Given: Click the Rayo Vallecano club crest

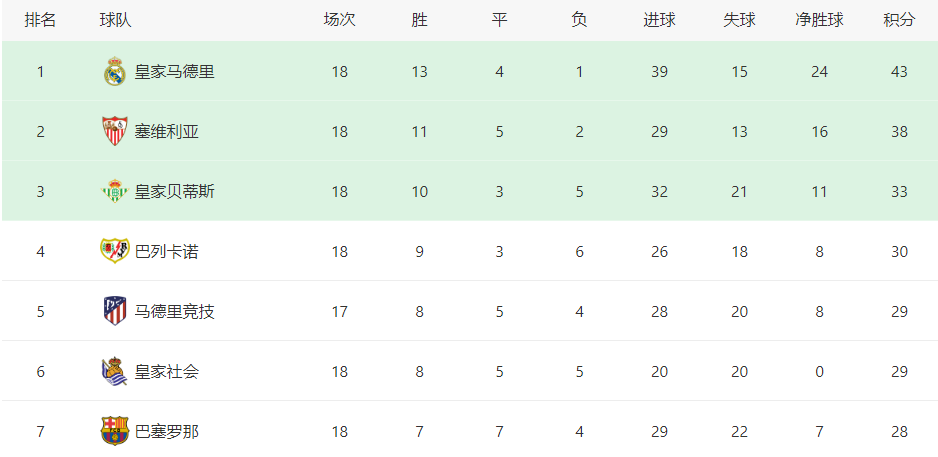Looking at the screenshot, I should coord(114,251).
